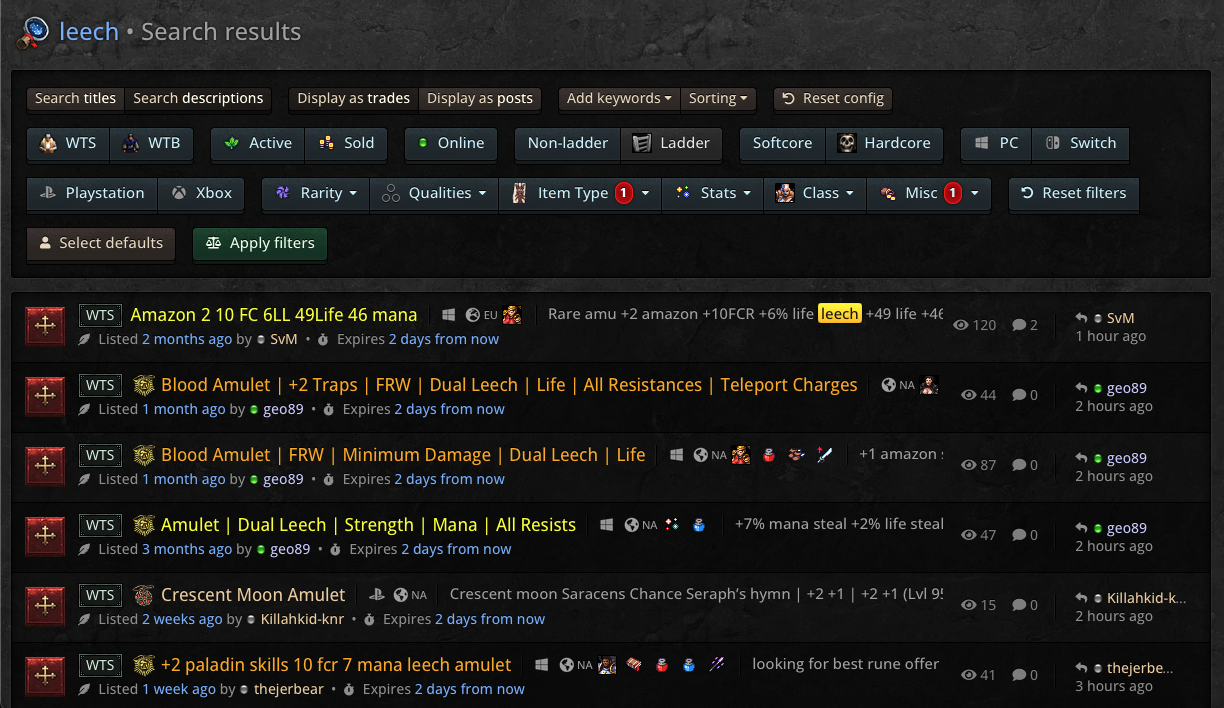Click the reply arrow icon next to Killahkid-k

click(1081, 596)
